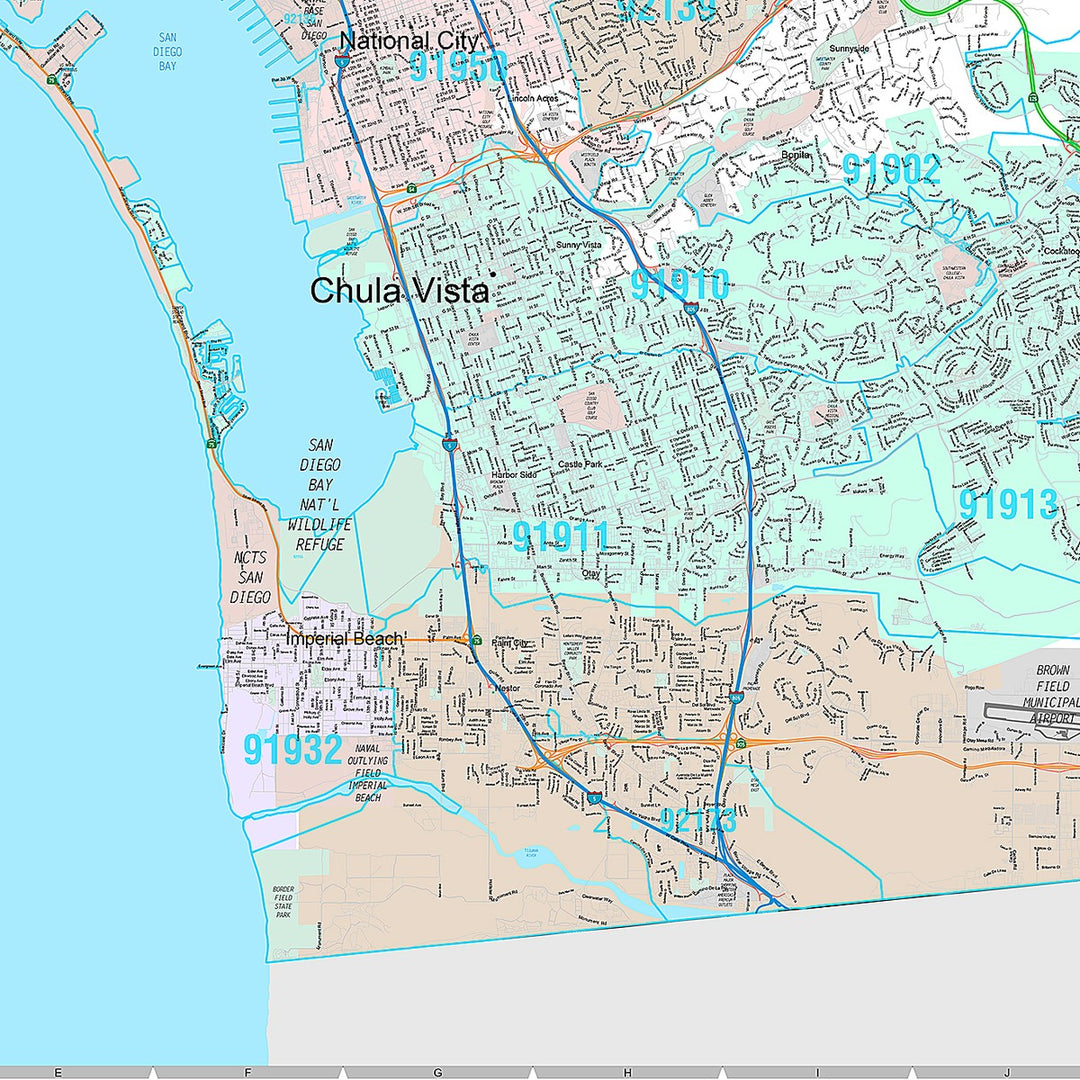Select ZIP code 91913 label
Viewport: 1080px width, 1080px height.
(1008, 505)
